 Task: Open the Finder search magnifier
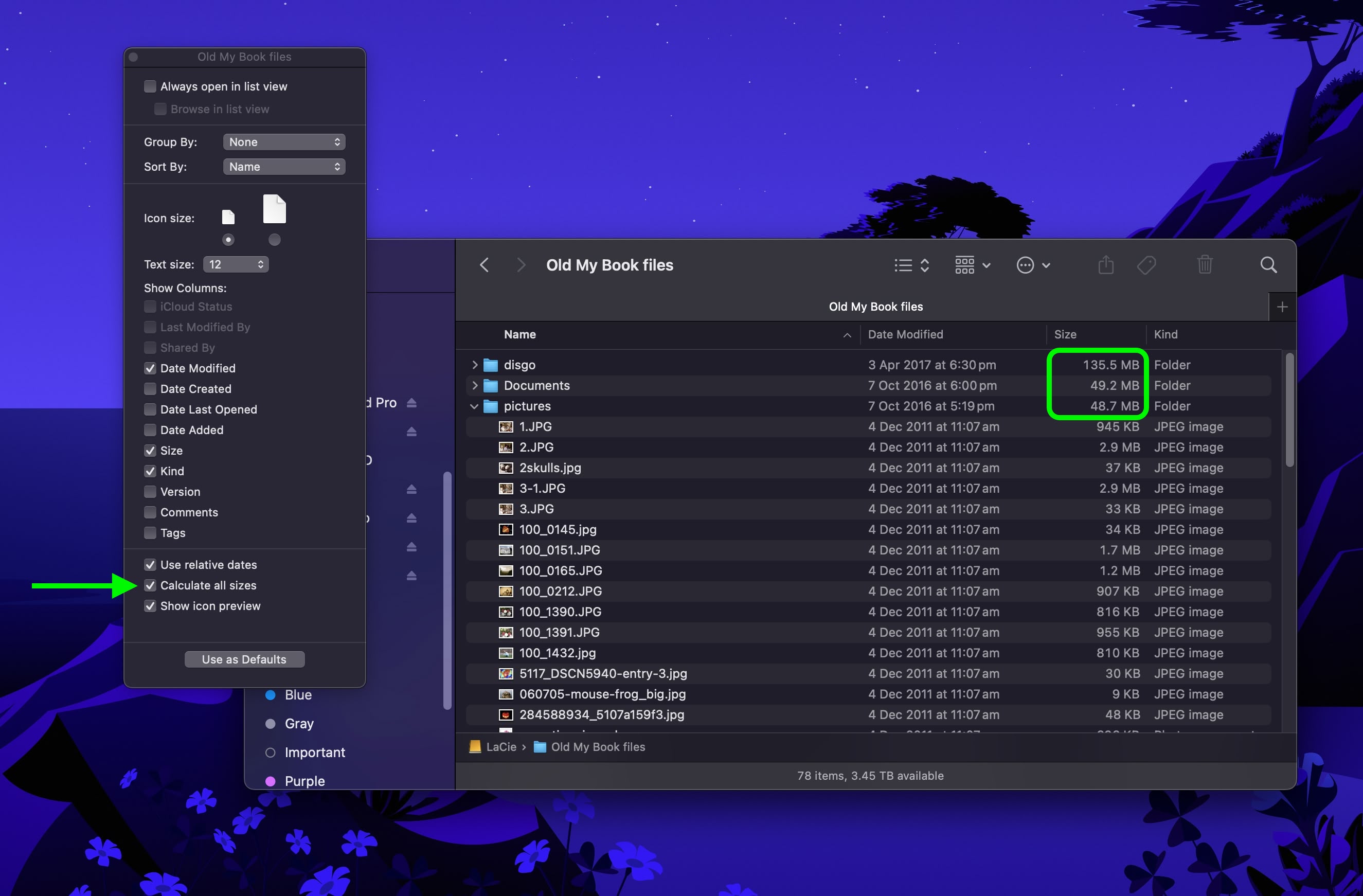pos(1268,265)
